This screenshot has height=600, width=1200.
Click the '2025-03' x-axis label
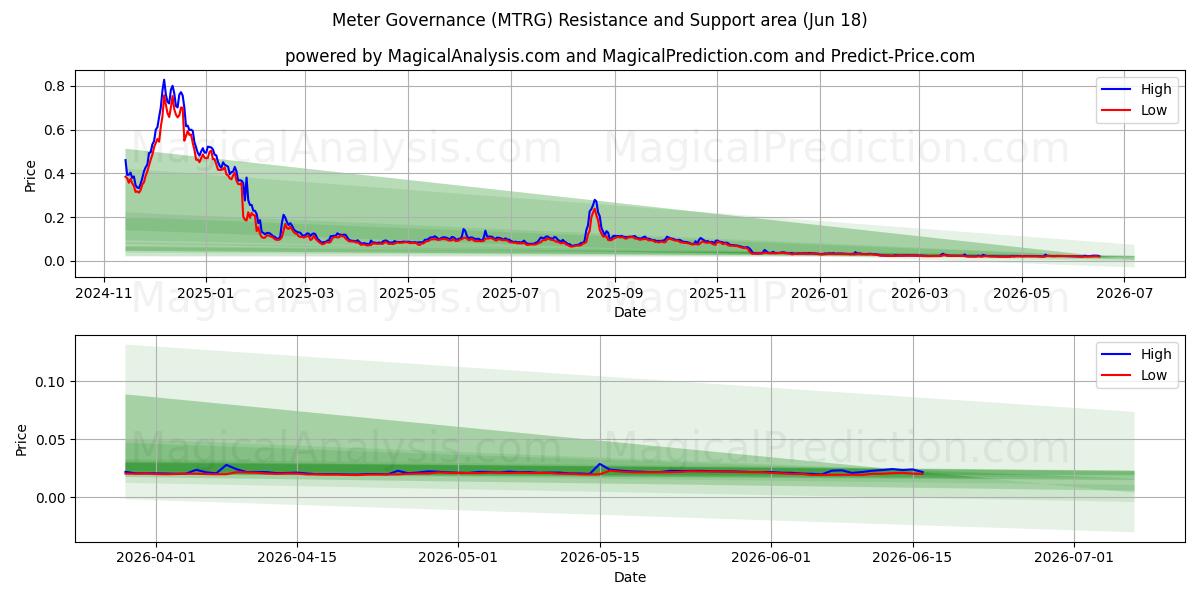(x=304, y=293)
